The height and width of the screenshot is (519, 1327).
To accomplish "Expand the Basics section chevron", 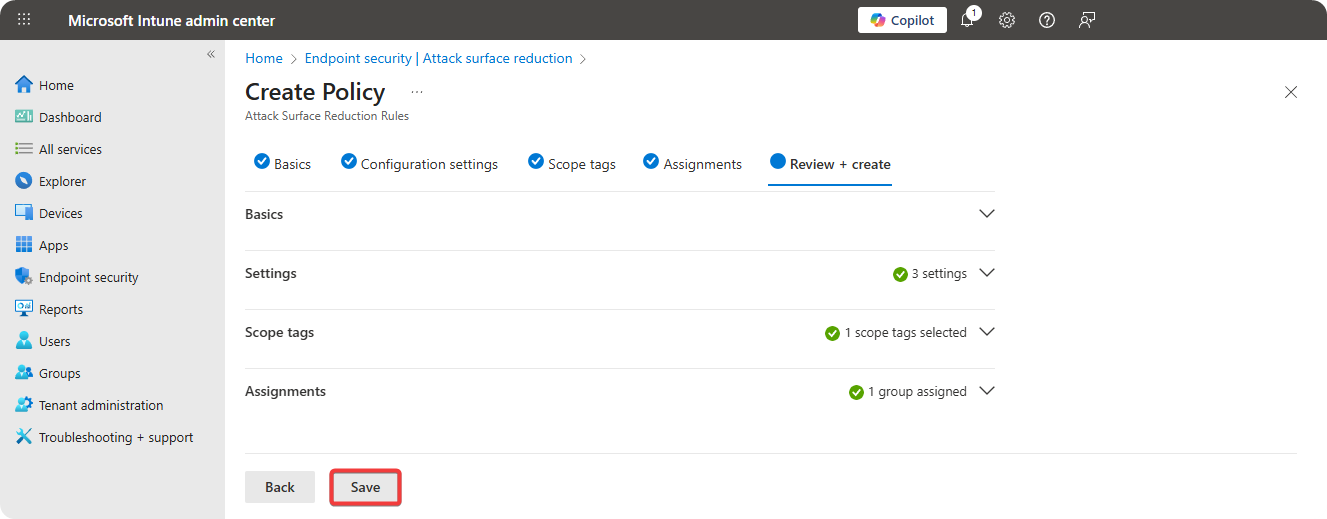I will (x=987, y=214).
